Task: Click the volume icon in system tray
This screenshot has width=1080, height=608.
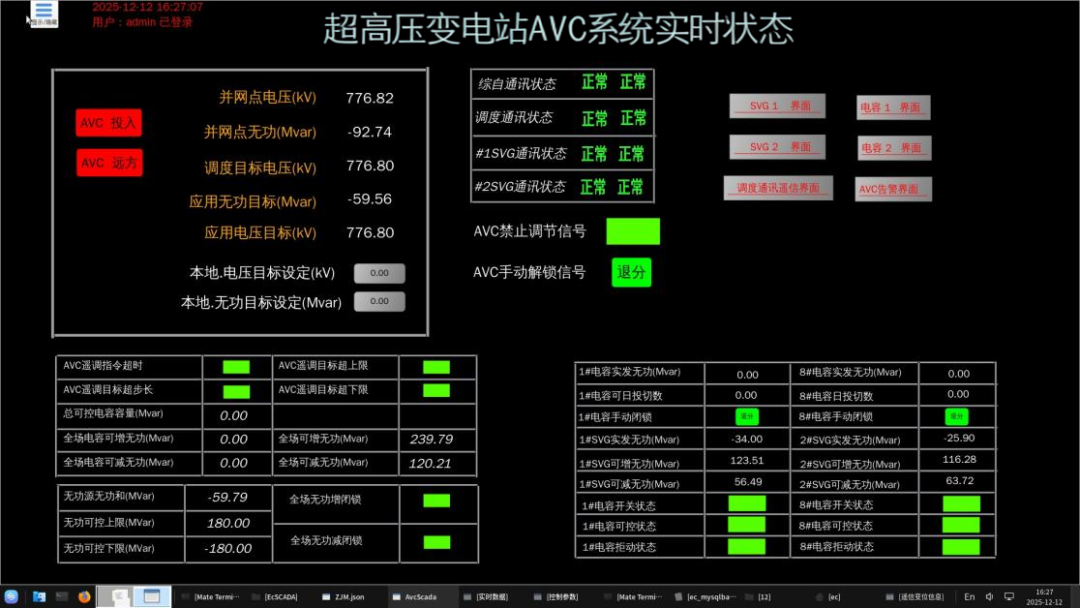Action: [x=990, y=596]
